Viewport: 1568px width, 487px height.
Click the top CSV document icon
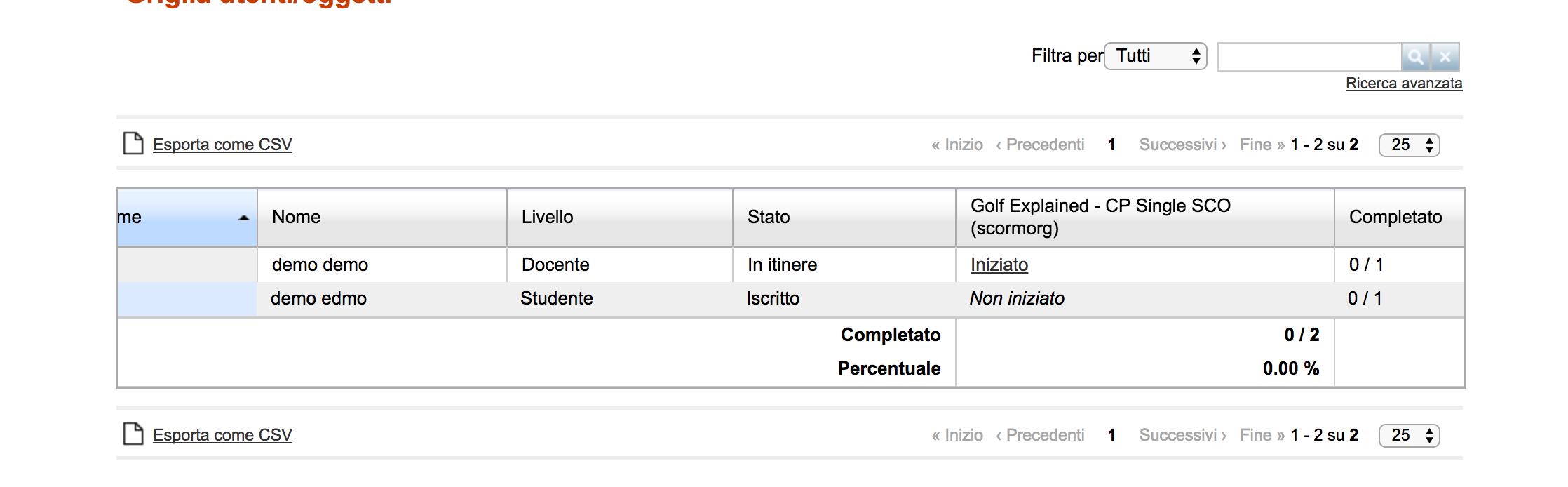(x=133, y=143)
